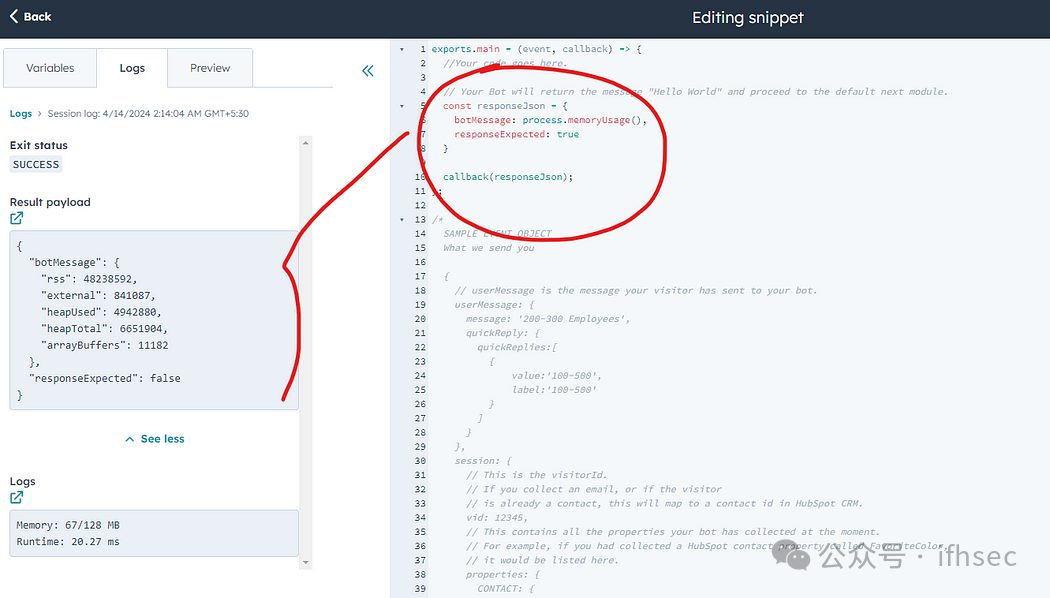This screenshot has height=598, width=1050.
Task: Collapse the payload with See less
Action: coord(155,439)
